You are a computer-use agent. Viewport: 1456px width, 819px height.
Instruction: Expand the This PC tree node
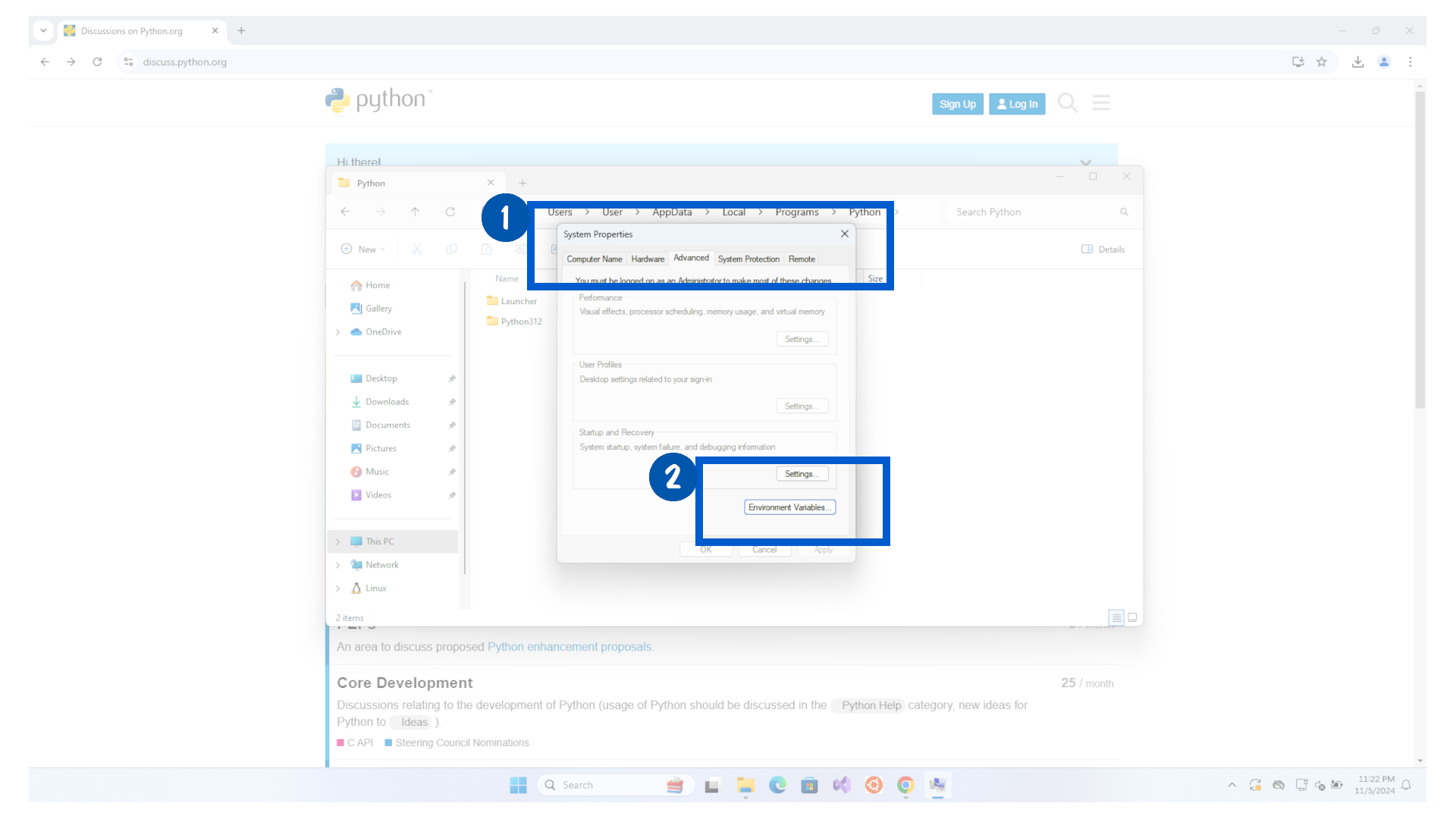338,541
